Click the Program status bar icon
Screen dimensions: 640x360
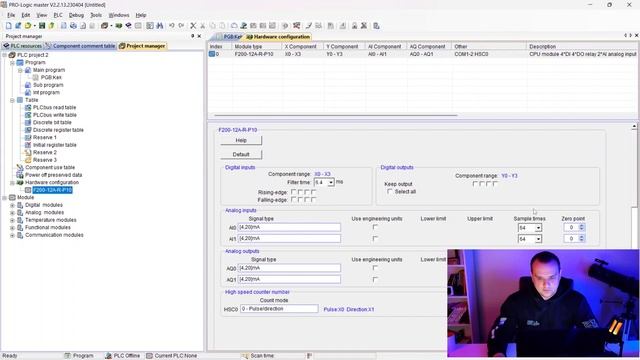pyautogui.click(x=68, y=356)
